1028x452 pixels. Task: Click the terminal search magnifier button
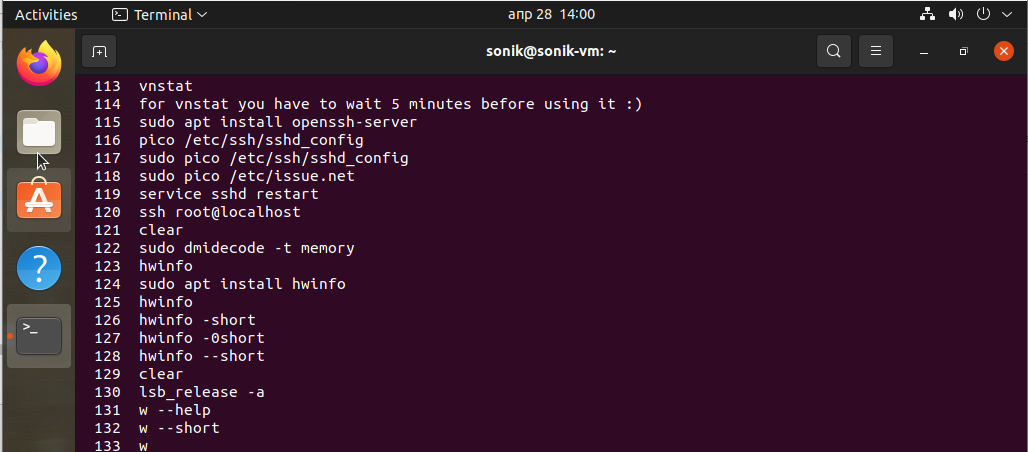coord(833,51)
